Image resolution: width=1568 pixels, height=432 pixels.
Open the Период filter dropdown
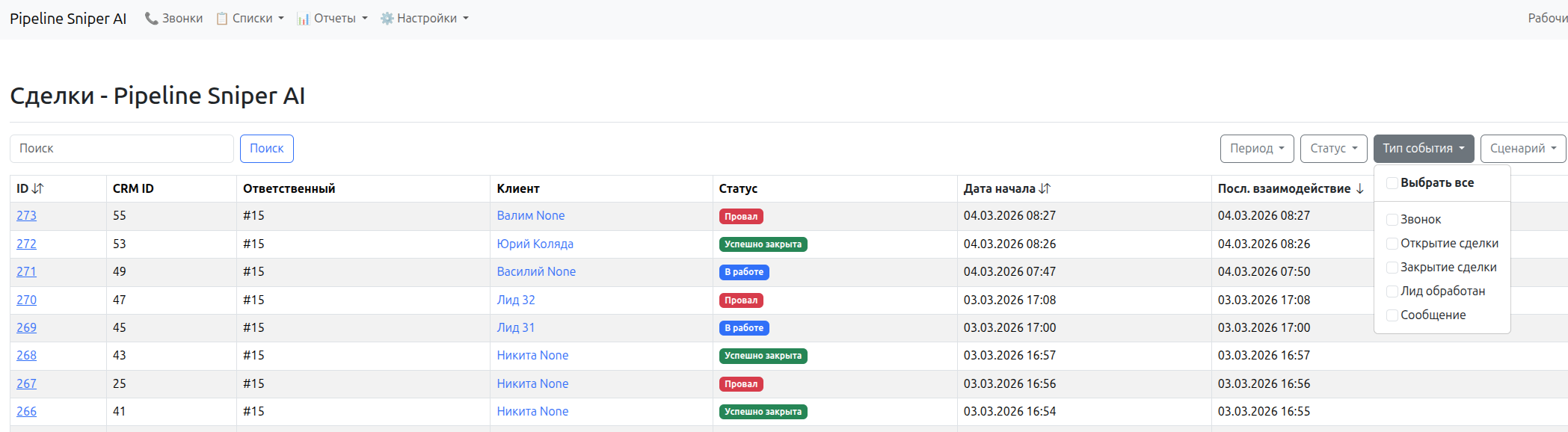(x=1257, y=149)
